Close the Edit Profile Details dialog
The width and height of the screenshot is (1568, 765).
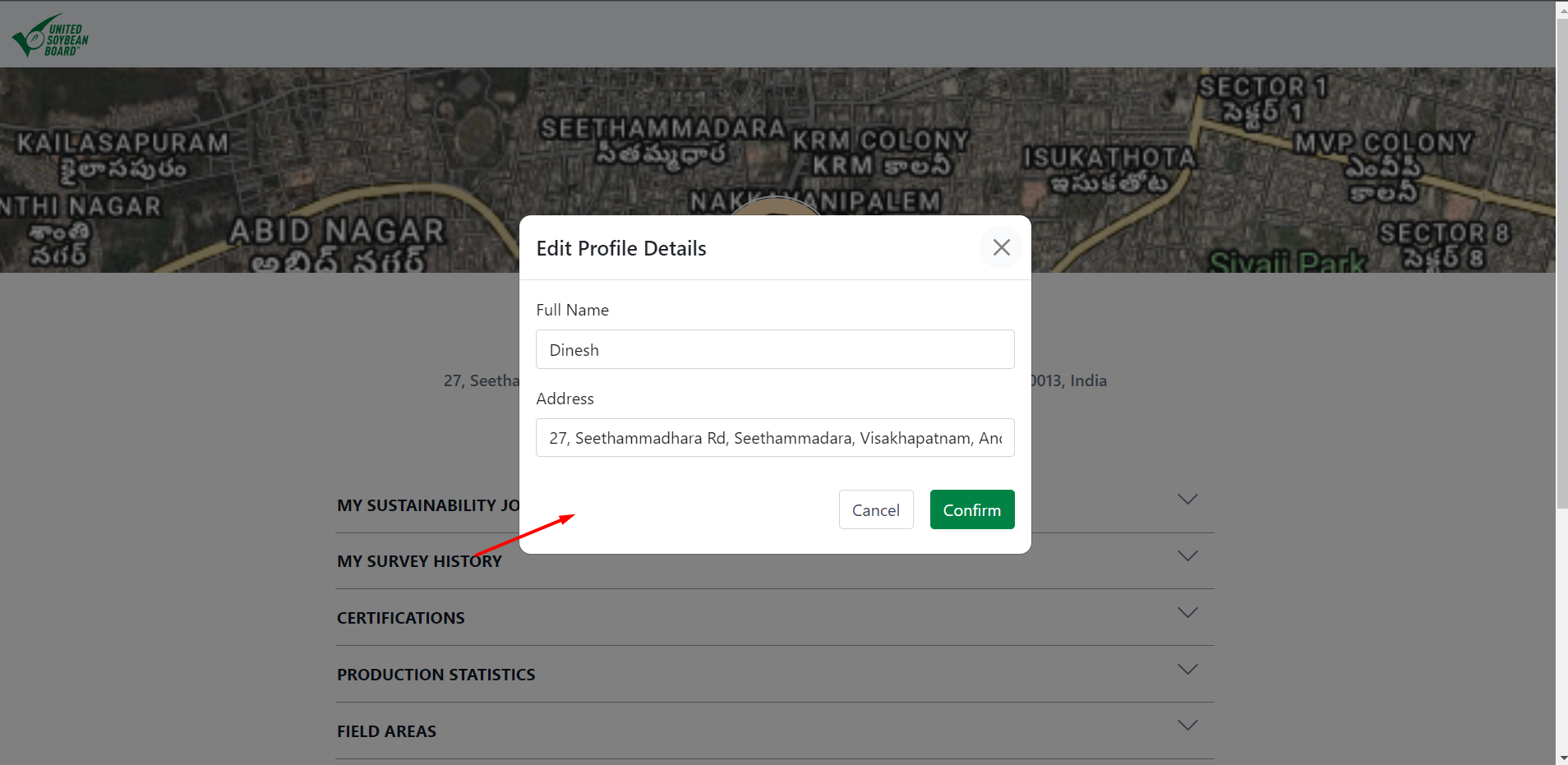tap(1000, 247)
